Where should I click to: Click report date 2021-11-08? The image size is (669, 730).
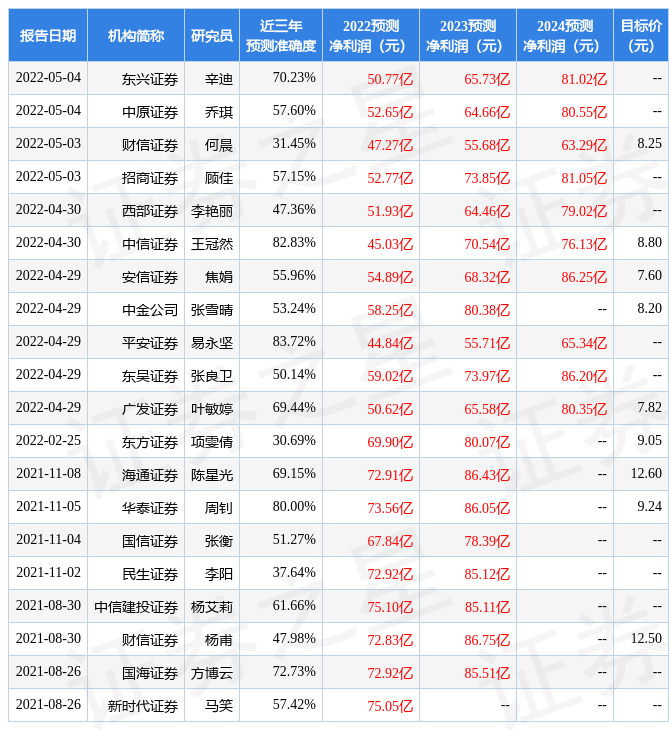48,473
